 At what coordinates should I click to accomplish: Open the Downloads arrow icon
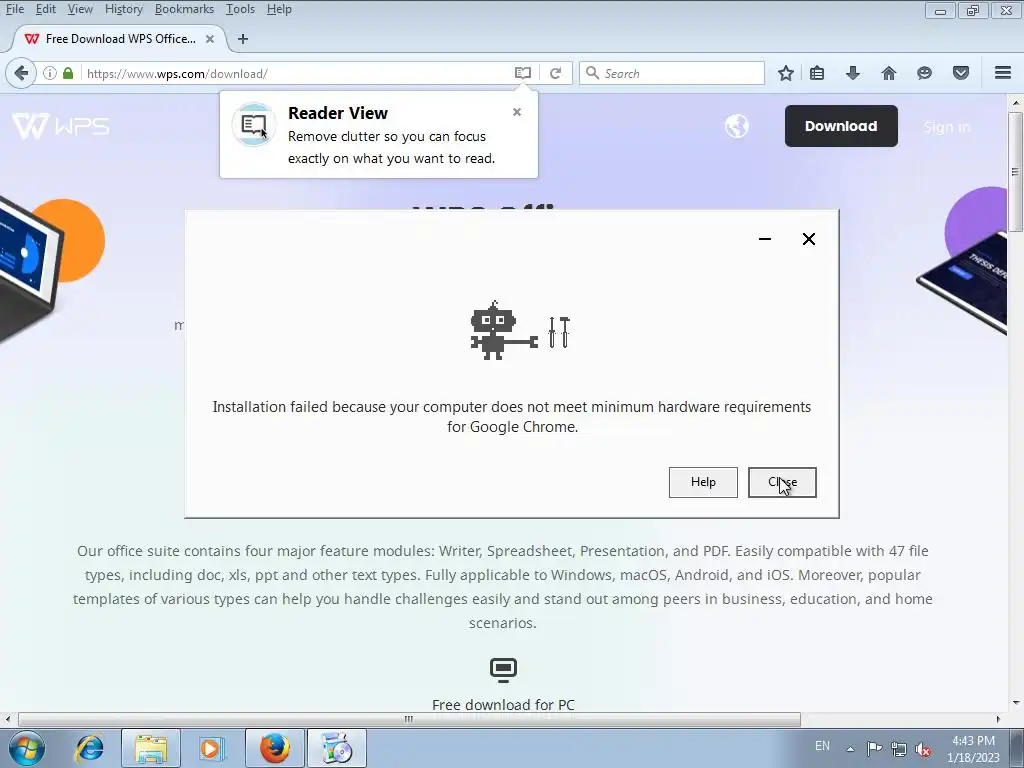852,73
